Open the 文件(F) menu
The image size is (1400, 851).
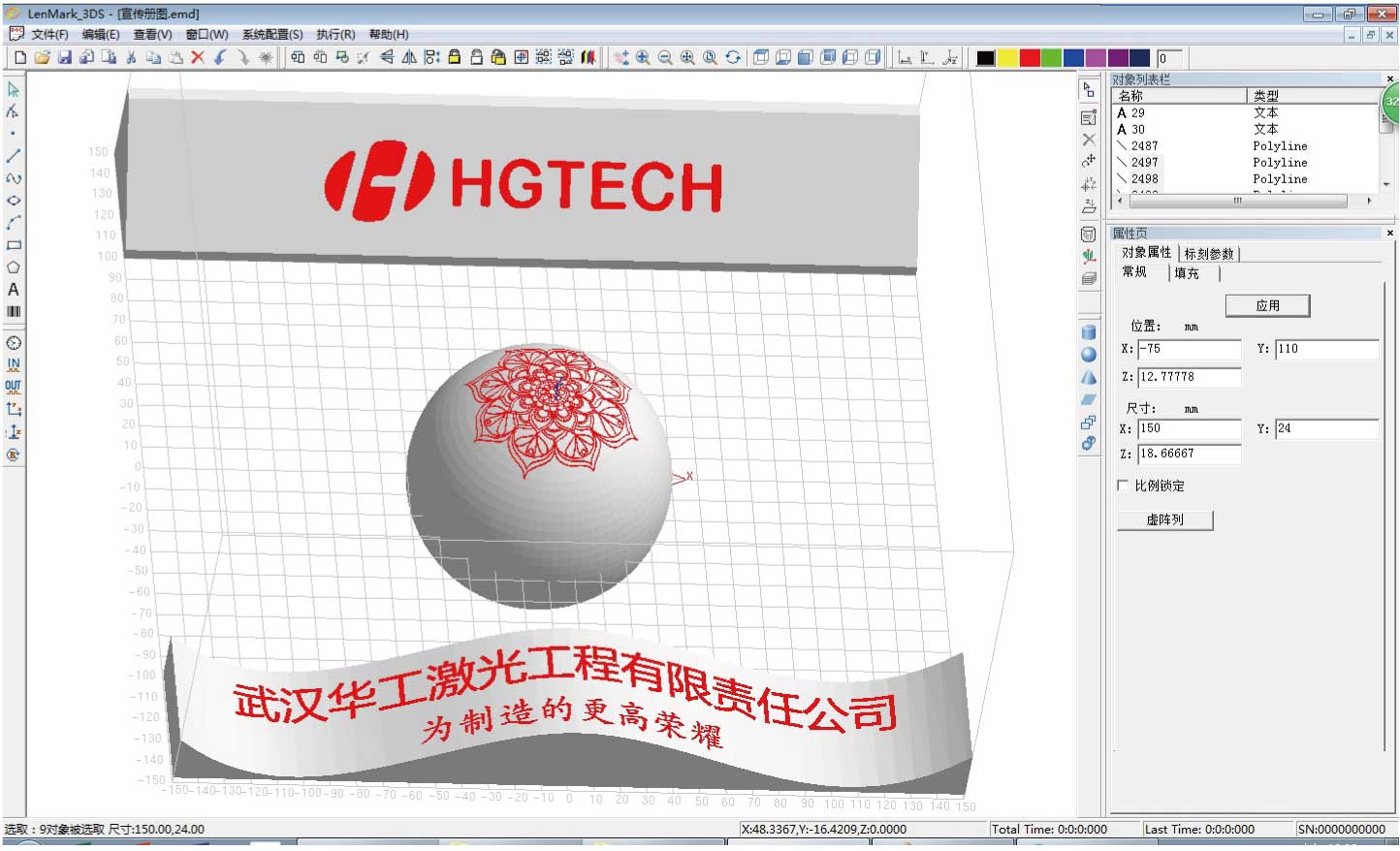point(49,34)
